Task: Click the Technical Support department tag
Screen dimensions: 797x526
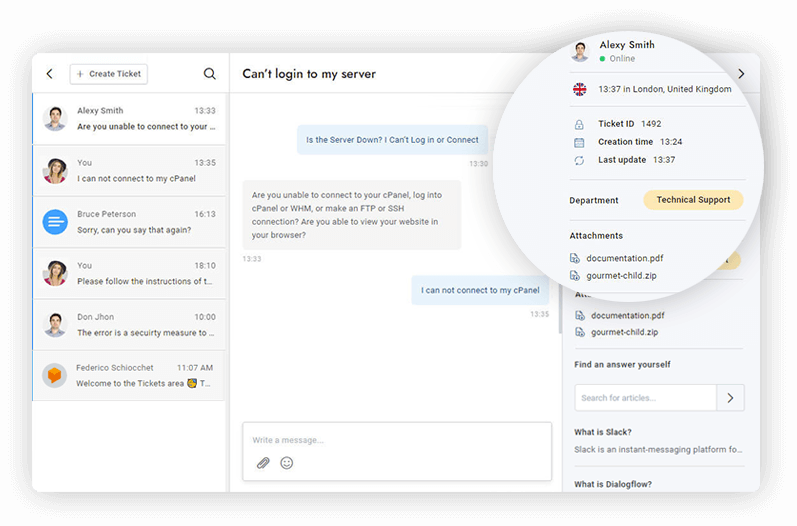Action: tap(693, 200)
